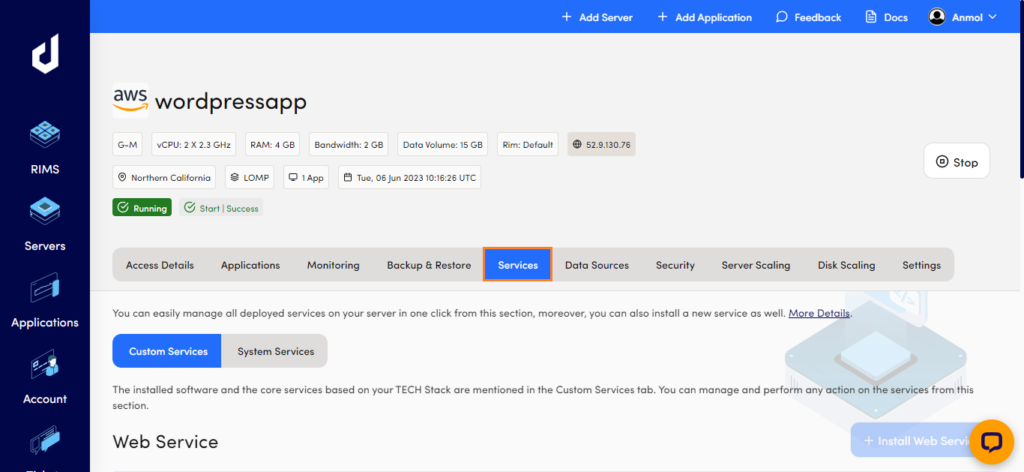
Task: Switch to the Server Scaling tab
Action: click(756, 265)
